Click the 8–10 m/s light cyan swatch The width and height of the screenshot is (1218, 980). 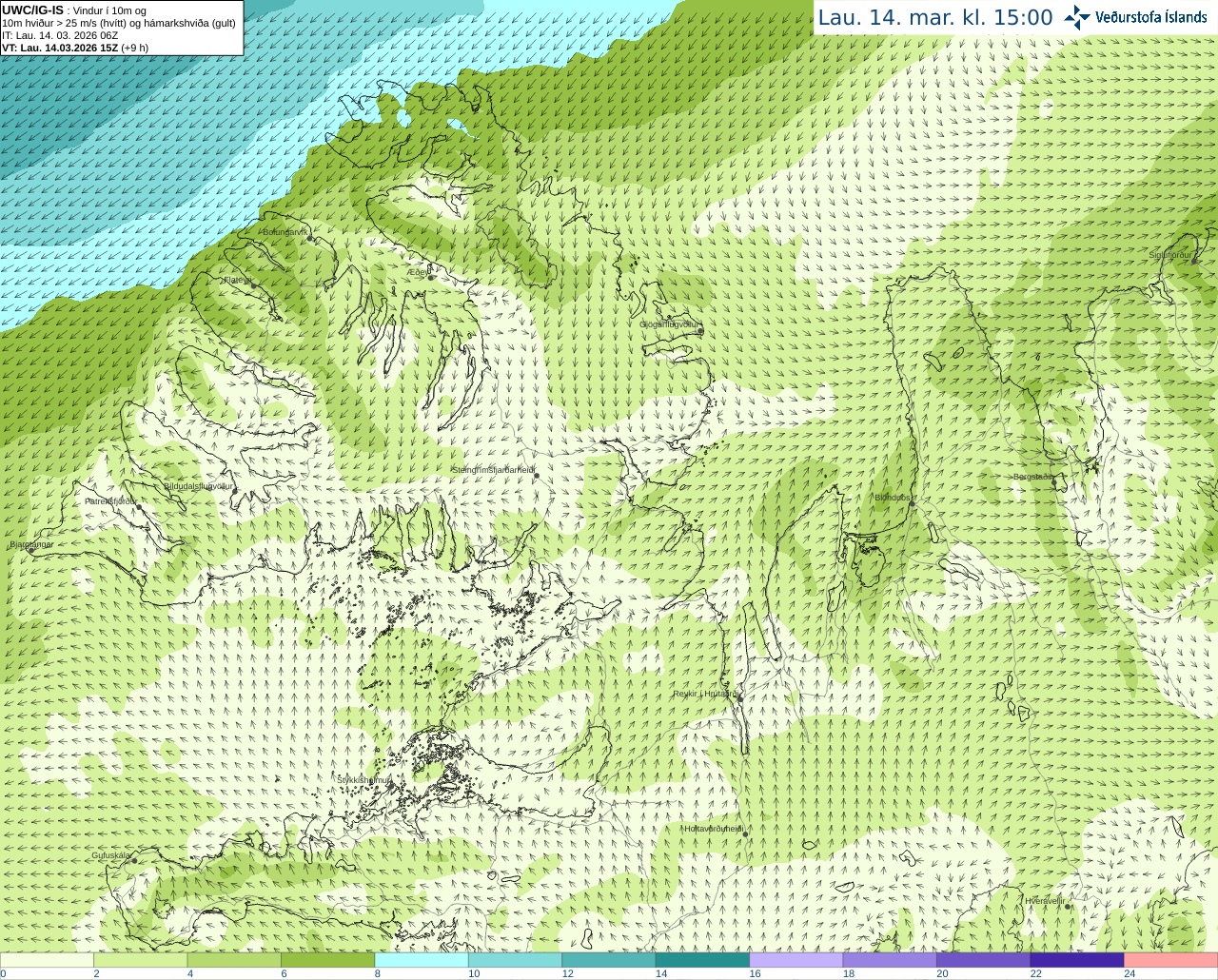(422, 960)
